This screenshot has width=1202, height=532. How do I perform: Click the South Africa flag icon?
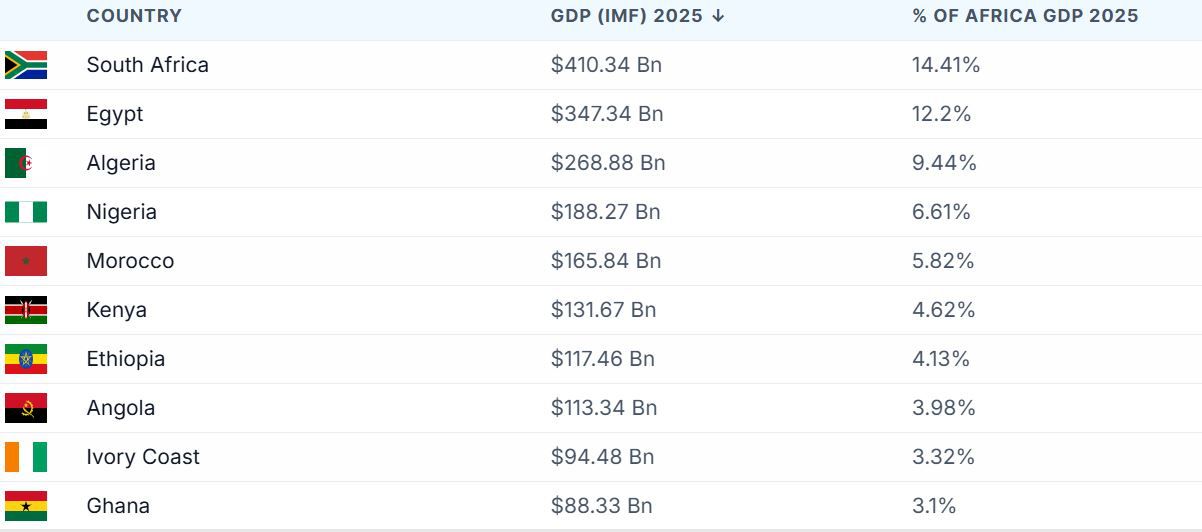coord(26,65)
